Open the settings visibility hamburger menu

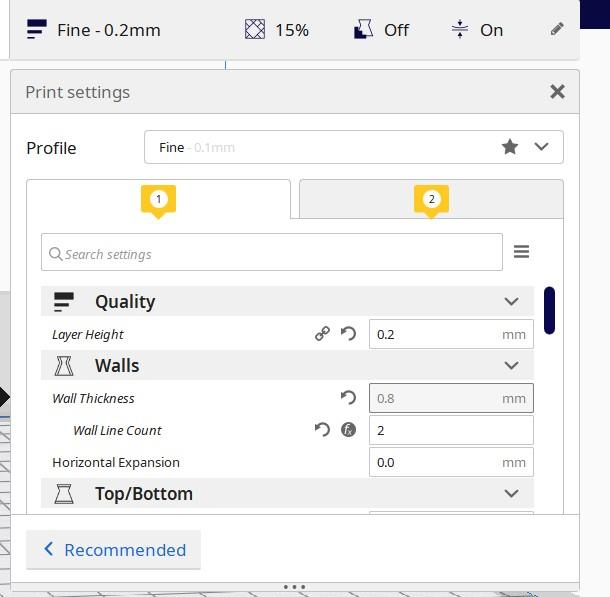click(x=521, y=252)
